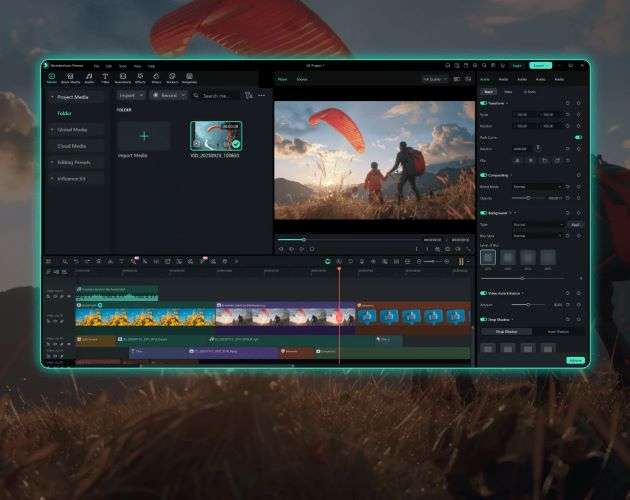Open the Transitions tab icon
Screen dimensions: 630x500
pos(123,76)
